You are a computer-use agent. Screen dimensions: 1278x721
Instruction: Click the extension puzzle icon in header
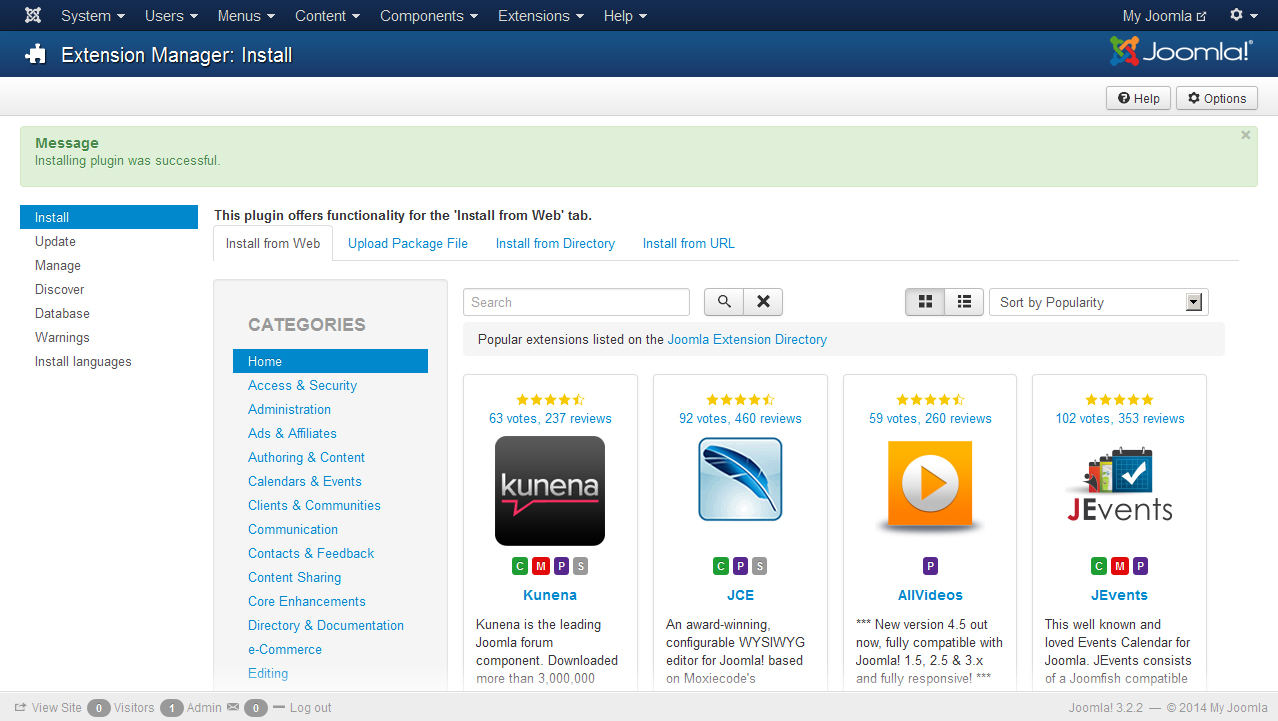click(36, 55)
